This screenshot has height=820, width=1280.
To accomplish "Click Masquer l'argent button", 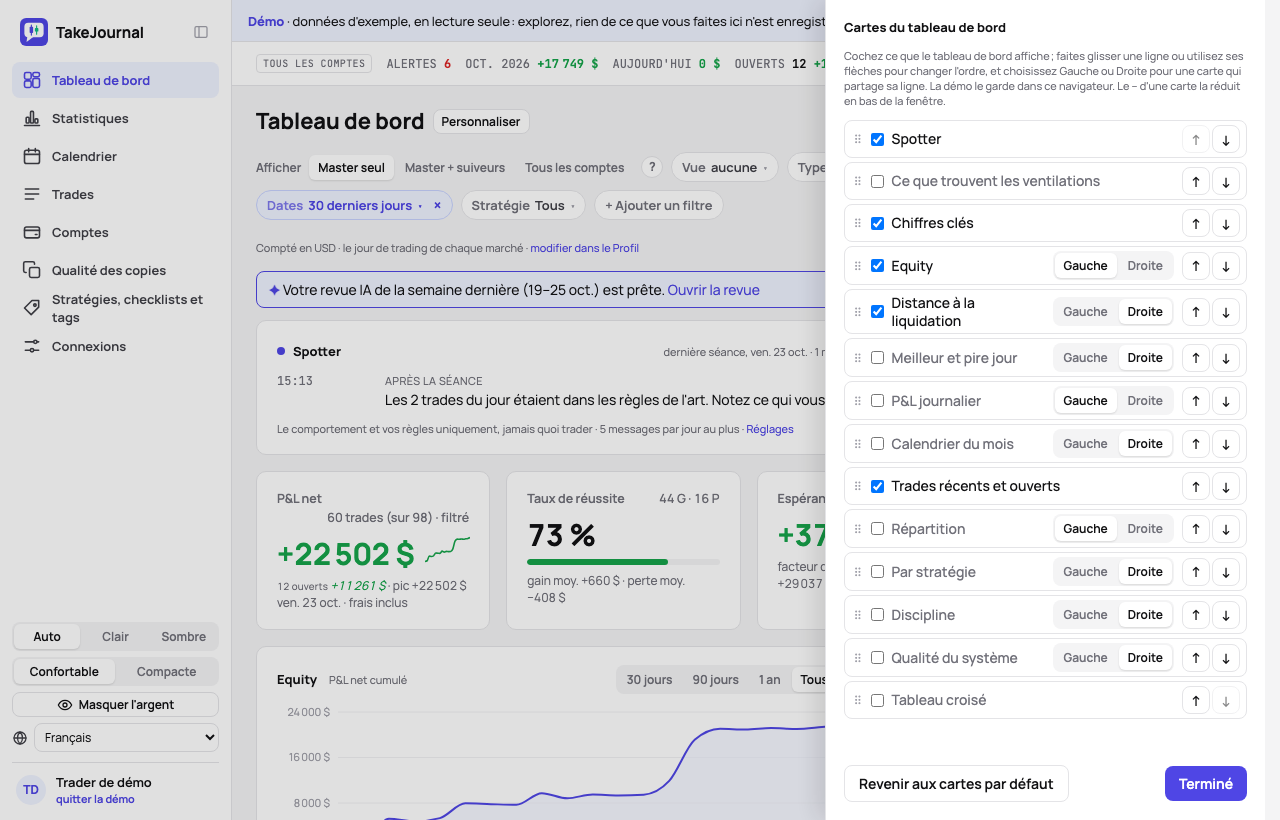I will pyautogui.click(x=115, y=705).
